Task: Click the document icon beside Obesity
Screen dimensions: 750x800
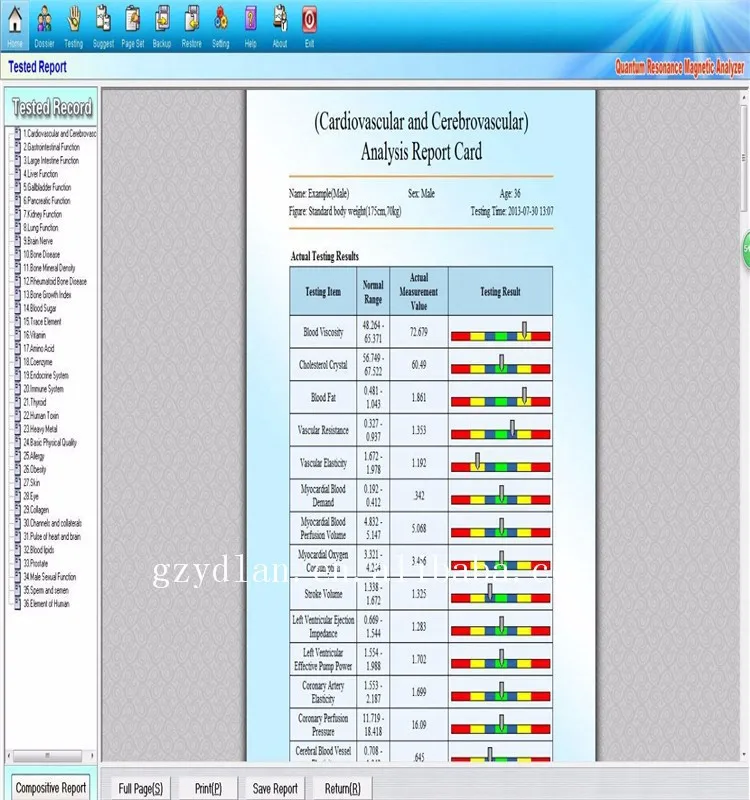Action: click(x=17, y=469)
